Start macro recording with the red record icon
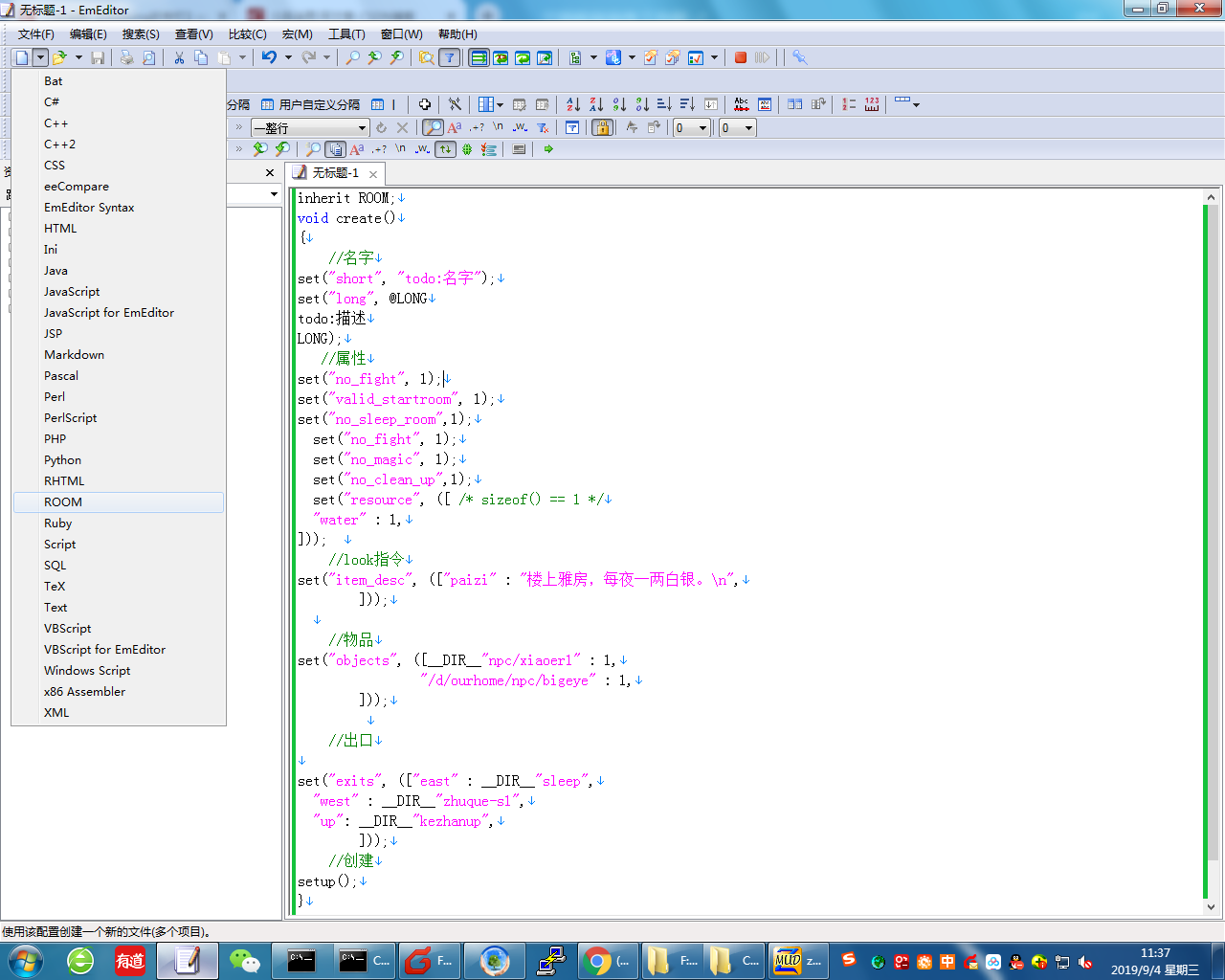Image resolution: width=1225 pixels, height=980 pixels. 740,57
